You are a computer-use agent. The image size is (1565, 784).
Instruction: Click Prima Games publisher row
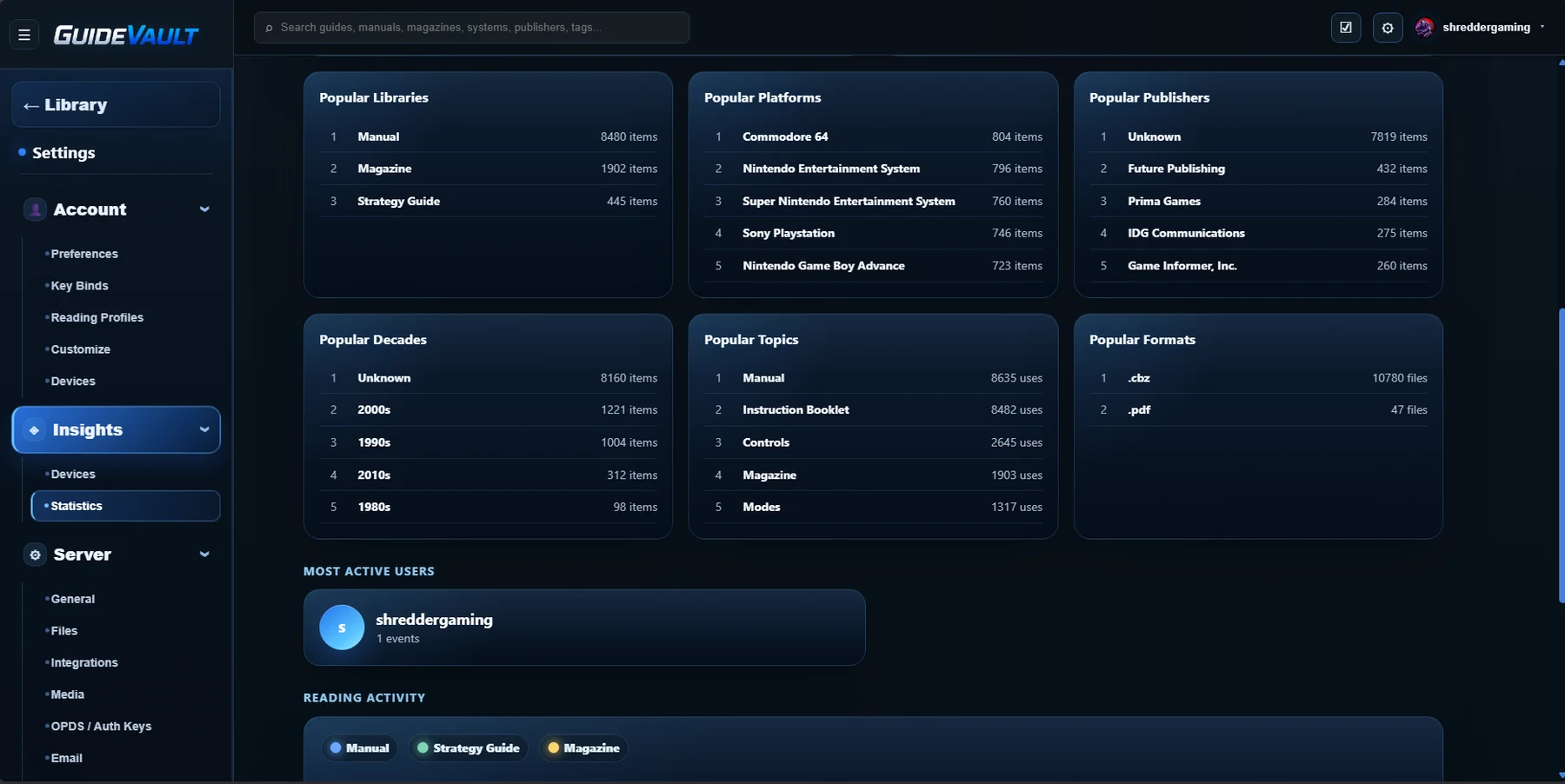[1258, 201]
